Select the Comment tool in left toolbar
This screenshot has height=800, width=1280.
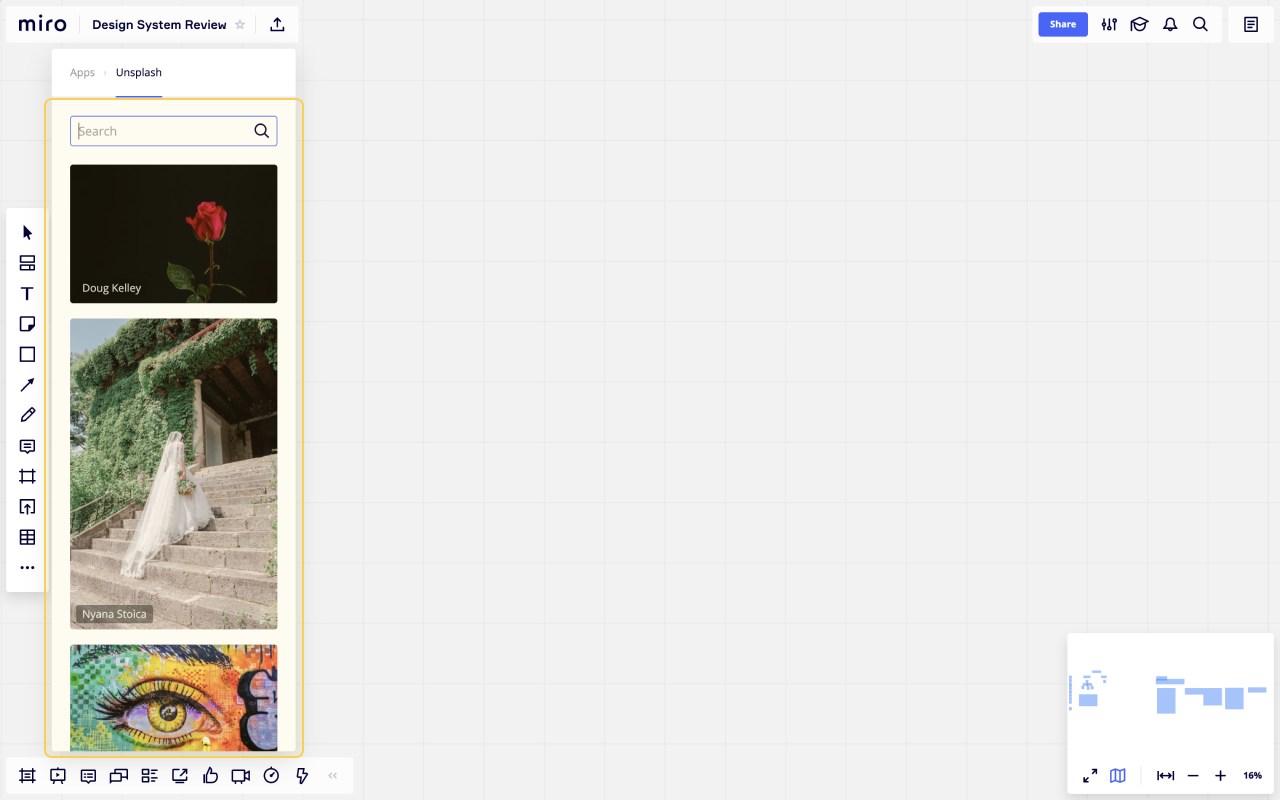tap(27, 446)
